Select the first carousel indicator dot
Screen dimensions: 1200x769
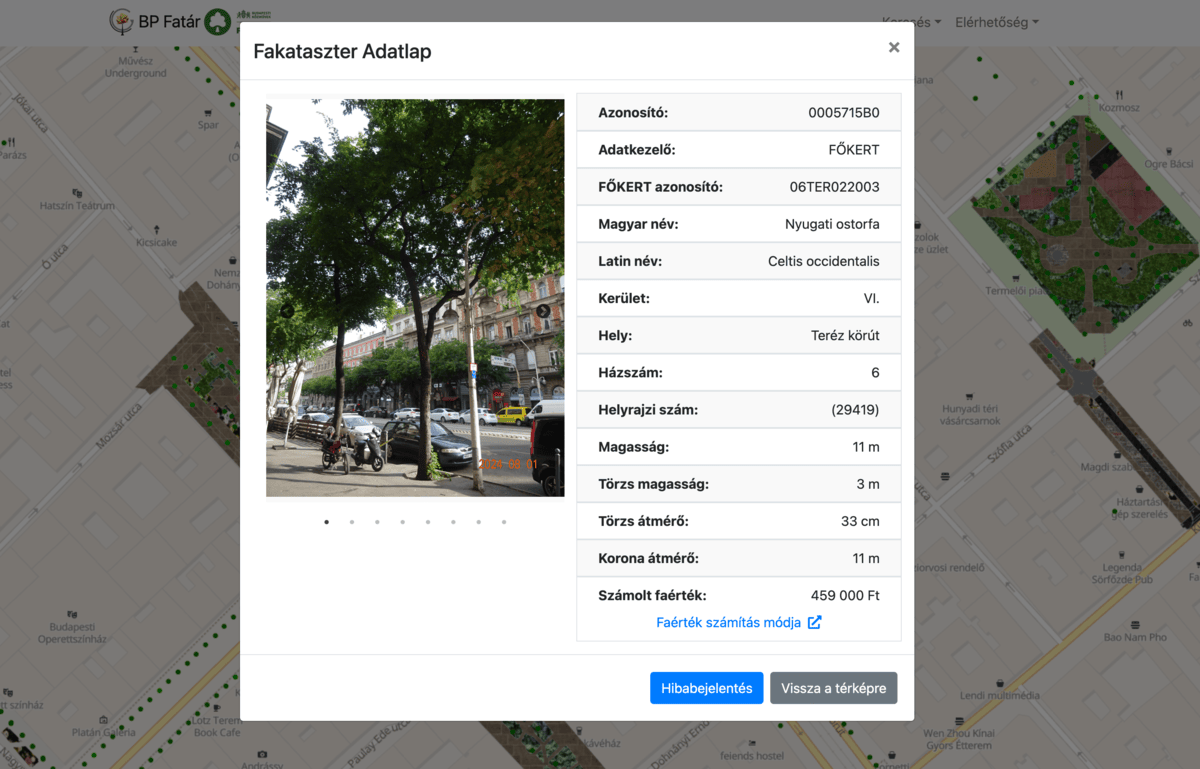[x=327, y=522]
